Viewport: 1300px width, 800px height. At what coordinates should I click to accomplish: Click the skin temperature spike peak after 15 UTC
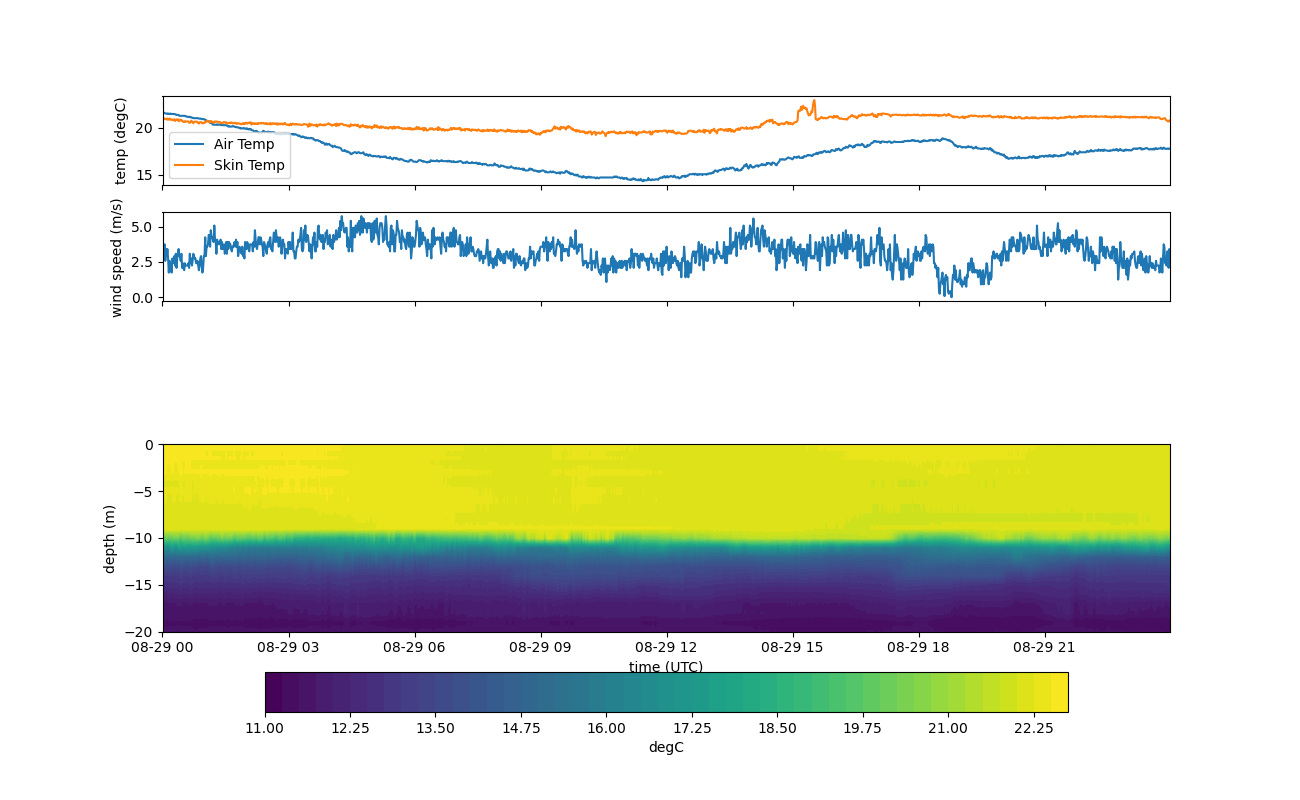click(x=813, y=101)
